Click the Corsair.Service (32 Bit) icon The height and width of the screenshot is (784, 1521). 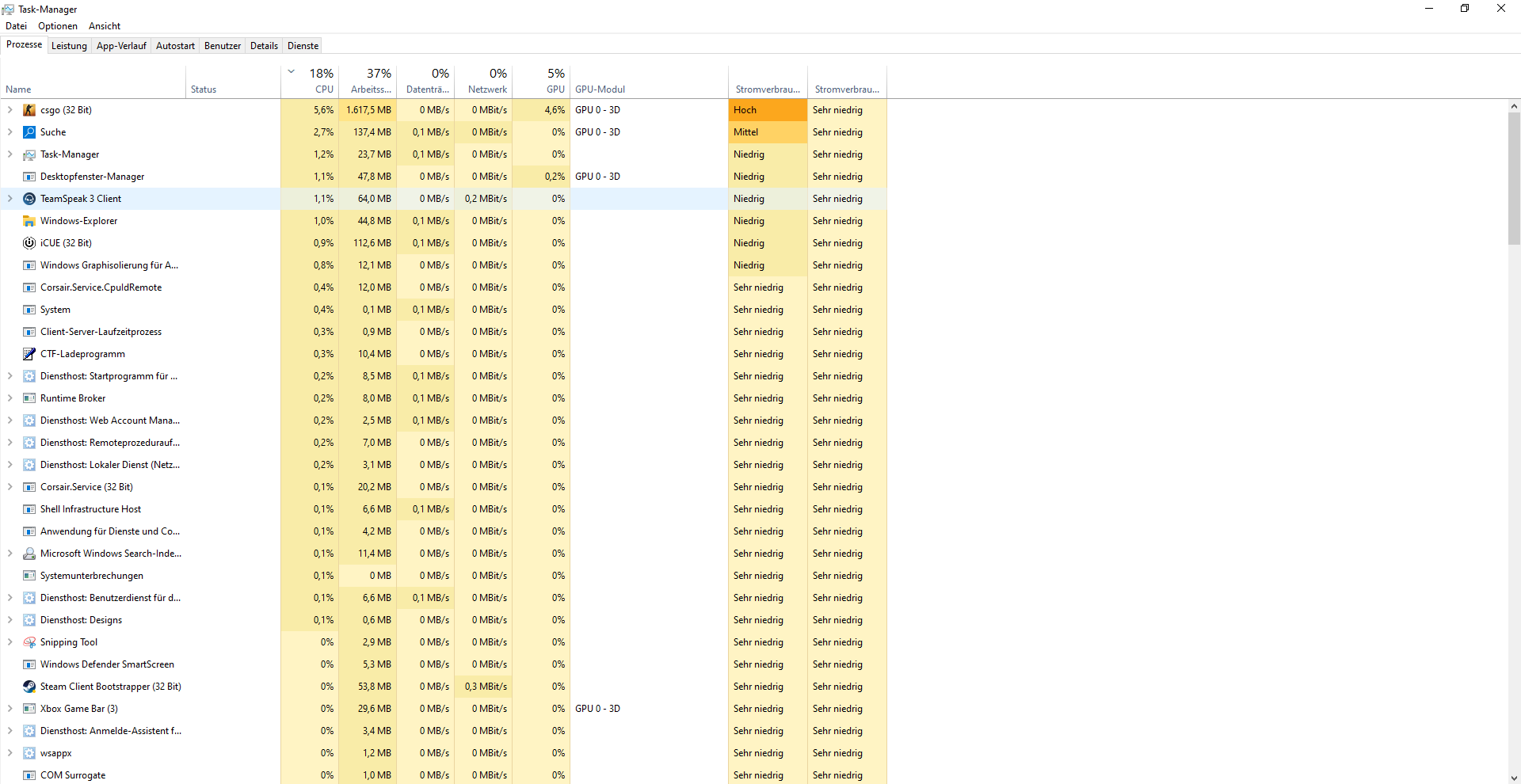[x=29, y=487]
